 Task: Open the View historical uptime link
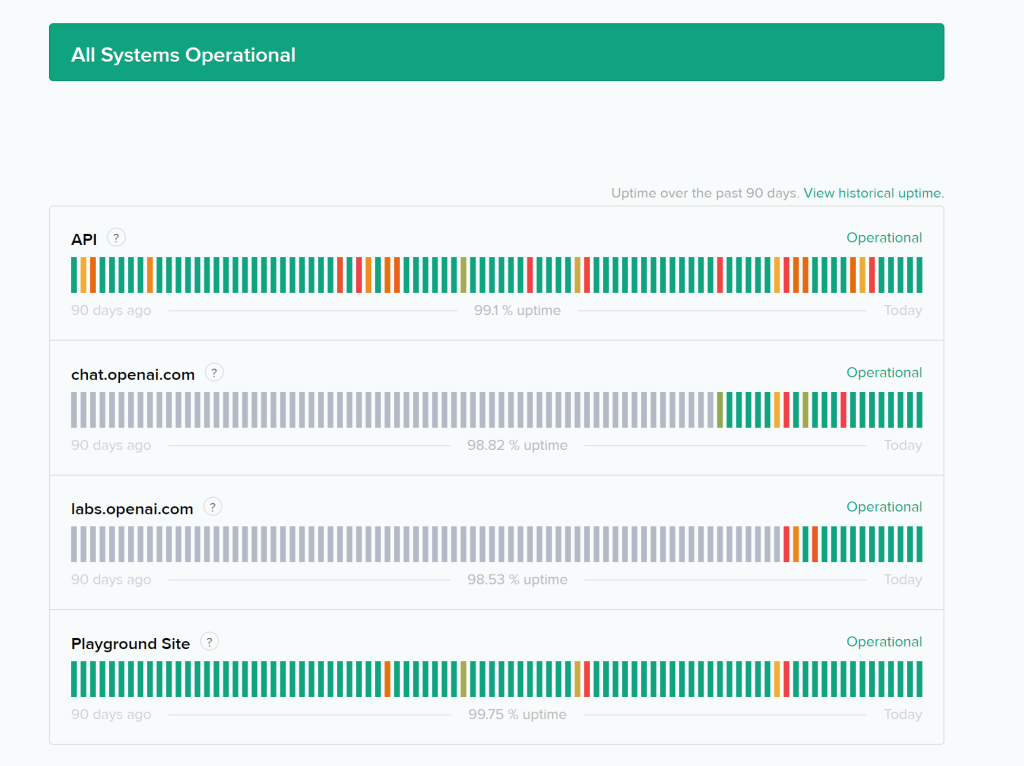[x=872, y=193]
